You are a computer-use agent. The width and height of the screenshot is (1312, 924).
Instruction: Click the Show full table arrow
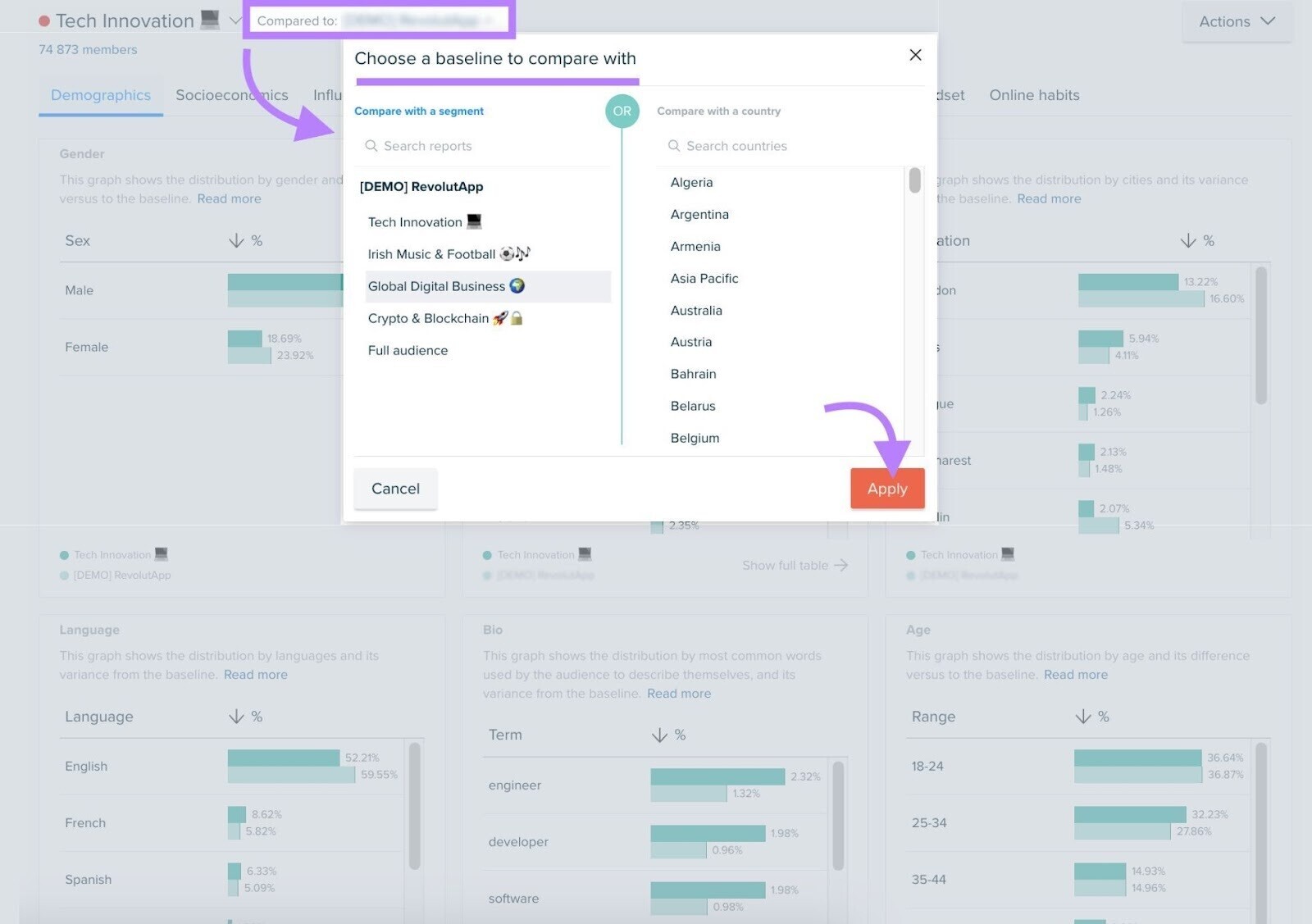click(x=840, y=566)
